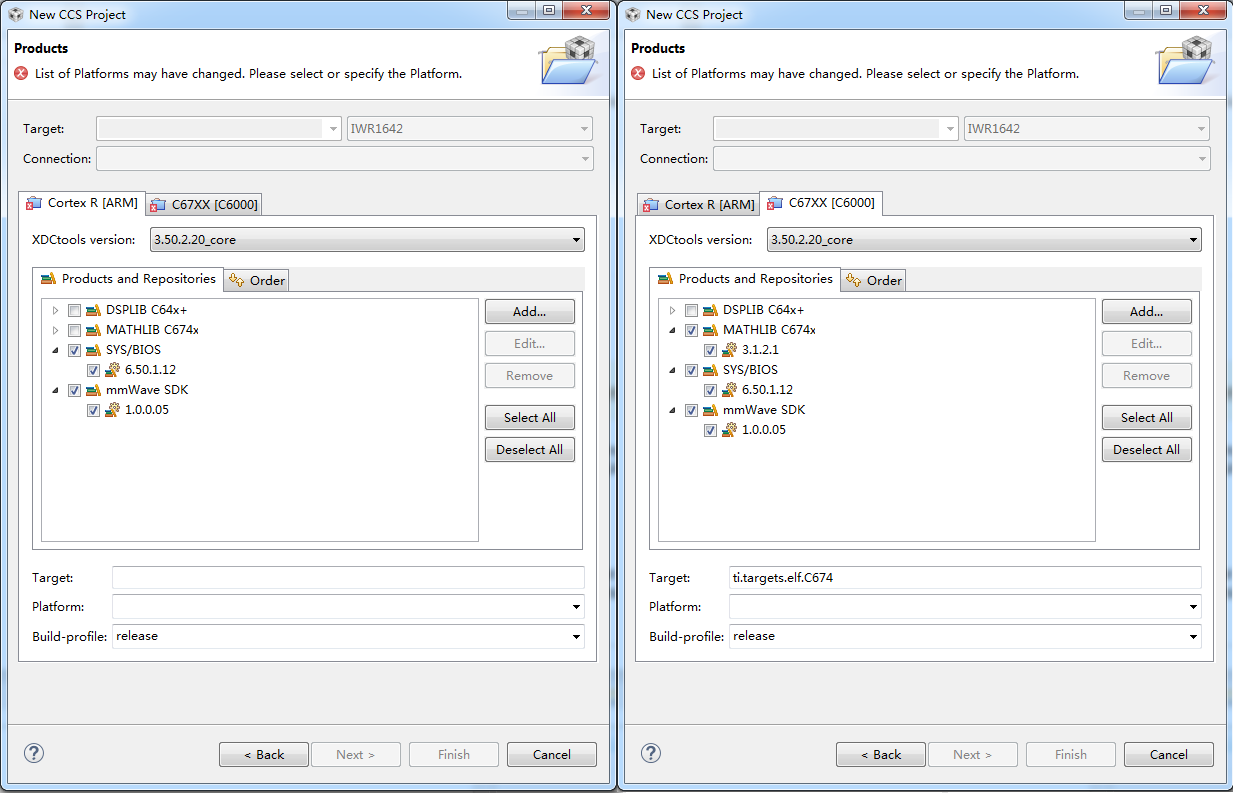1233x793 pixels.
Task: Click Add... button in left dialog
Action: 530,312
